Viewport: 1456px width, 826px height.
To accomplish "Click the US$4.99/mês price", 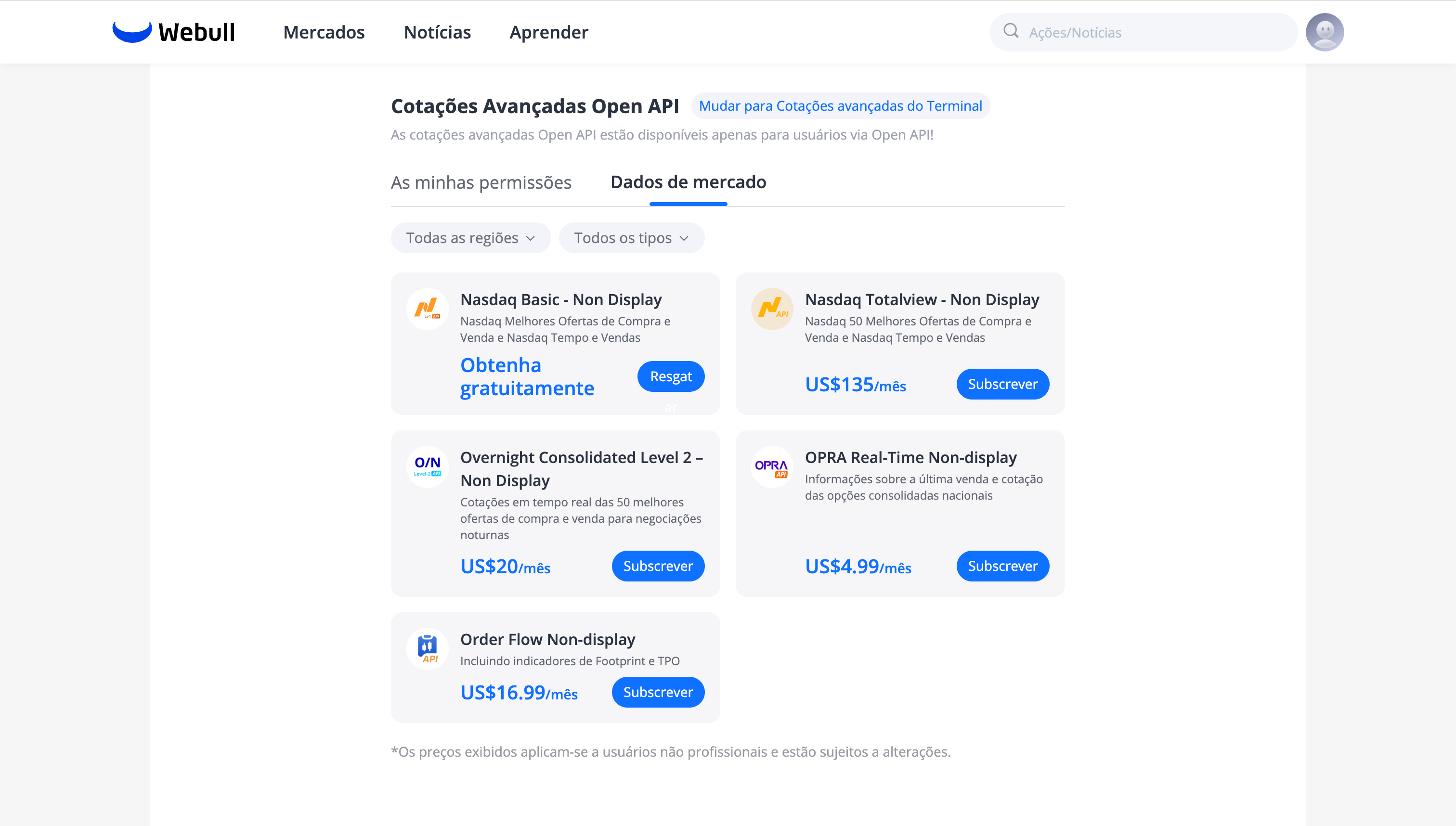I will 858,567.
